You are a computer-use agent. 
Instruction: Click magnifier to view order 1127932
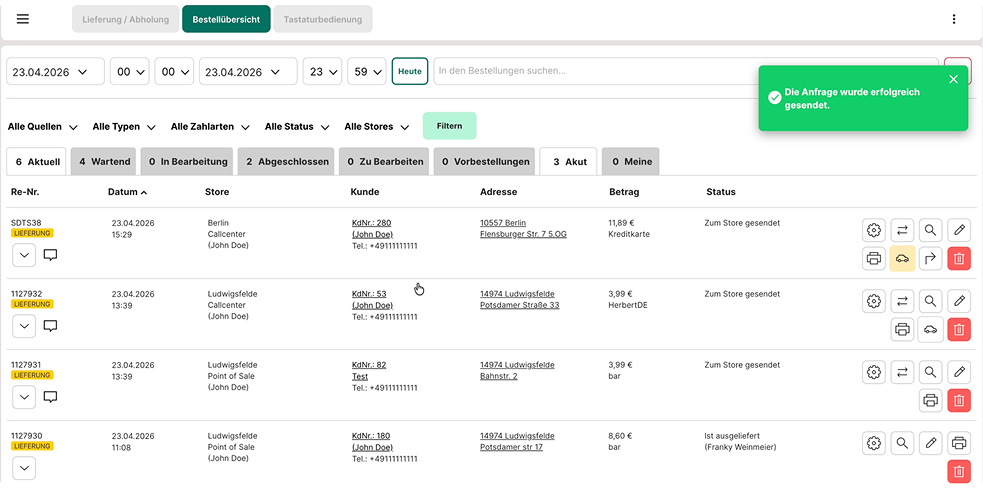tap(930, 301)
